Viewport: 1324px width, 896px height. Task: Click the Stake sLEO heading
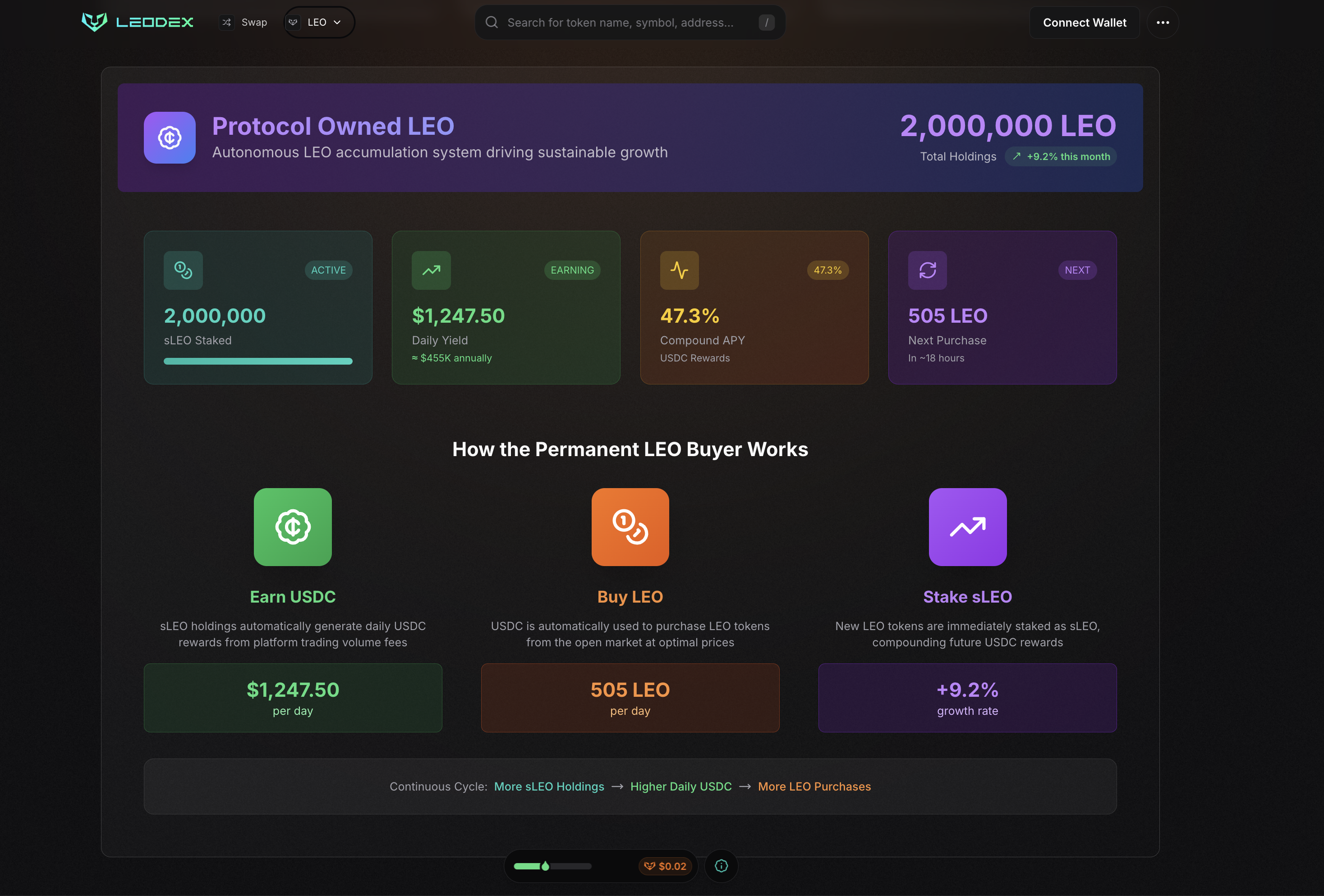pos(967,597)
